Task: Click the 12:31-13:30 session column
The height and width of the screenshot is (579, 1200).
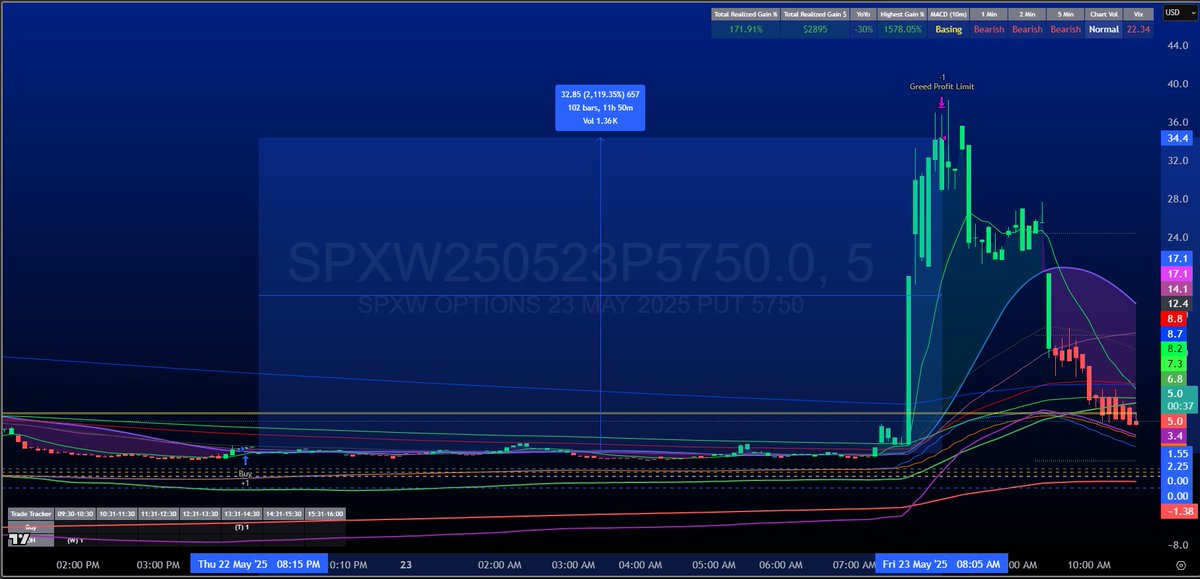Action: tap(200, 513)
